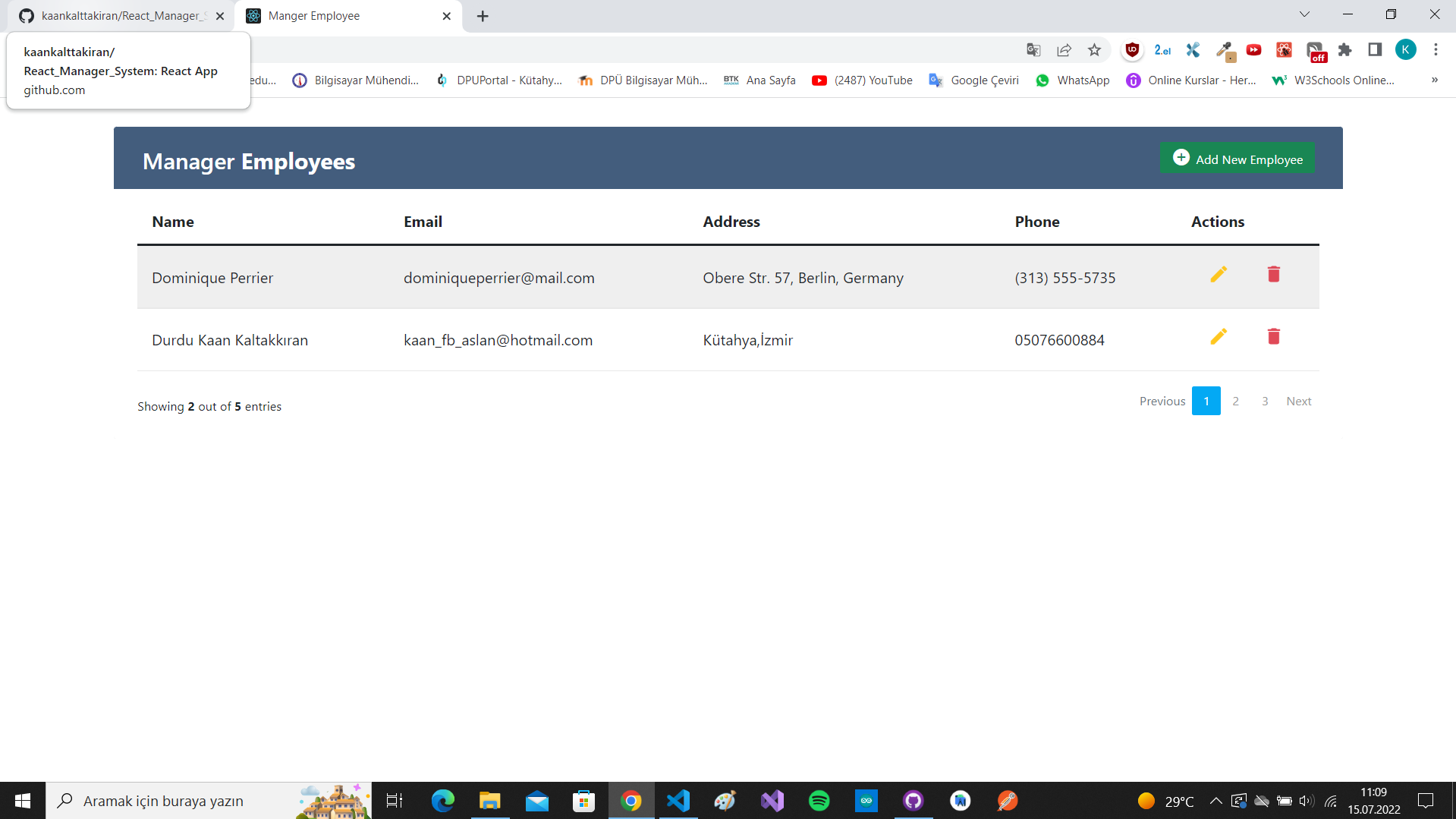Click Next to see more entries
The width and height of the screenshot is (1456, 819).
coord(1298,401)
